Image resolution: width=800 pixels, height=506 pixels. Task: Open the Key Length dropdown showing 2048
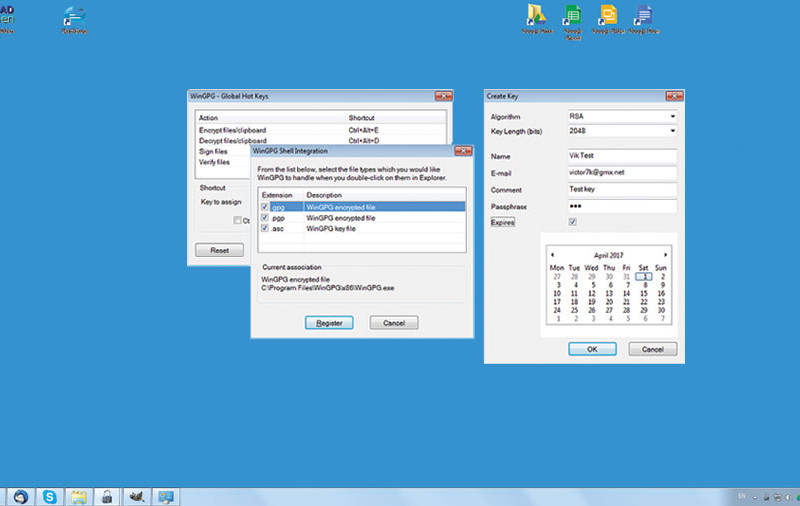(x=622, y=131)
